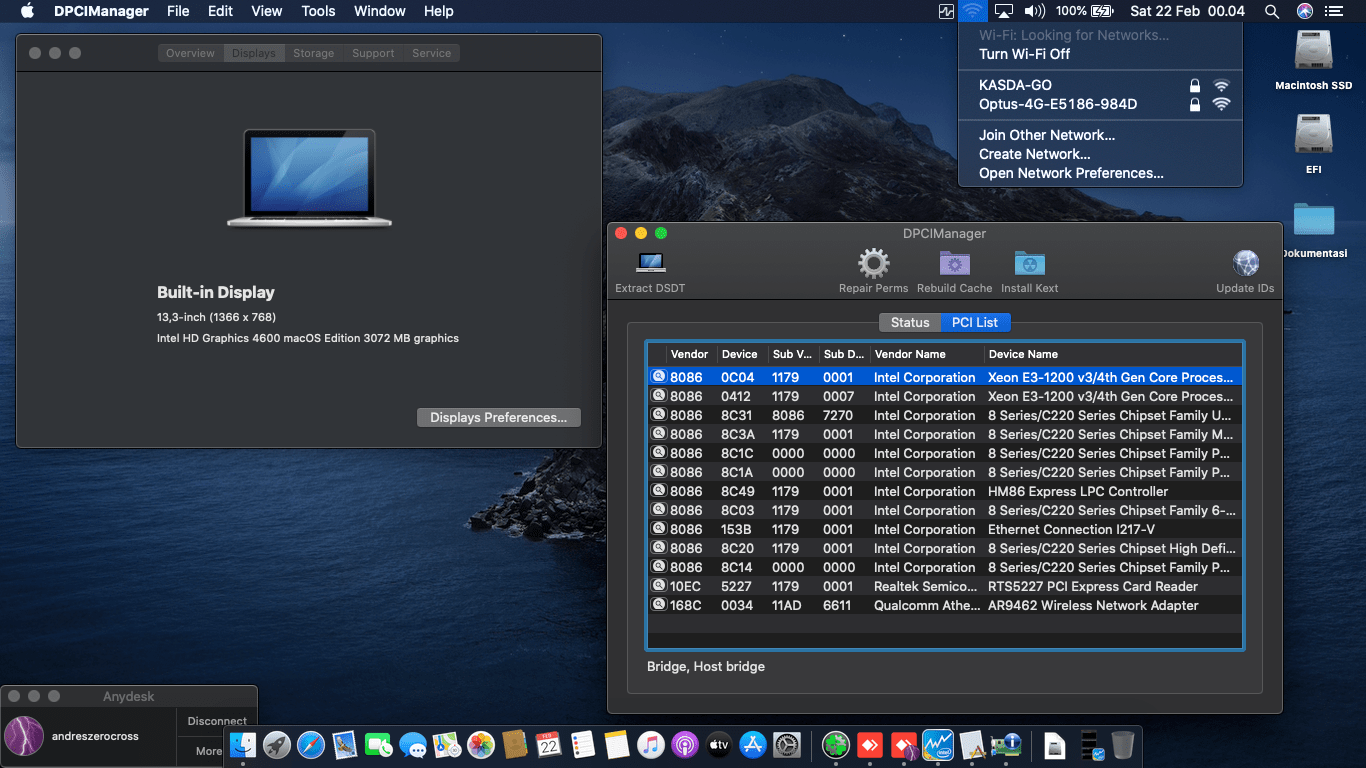1366x768 pixels.
Task: Select the PCI List tab
Action: (976, 322)
